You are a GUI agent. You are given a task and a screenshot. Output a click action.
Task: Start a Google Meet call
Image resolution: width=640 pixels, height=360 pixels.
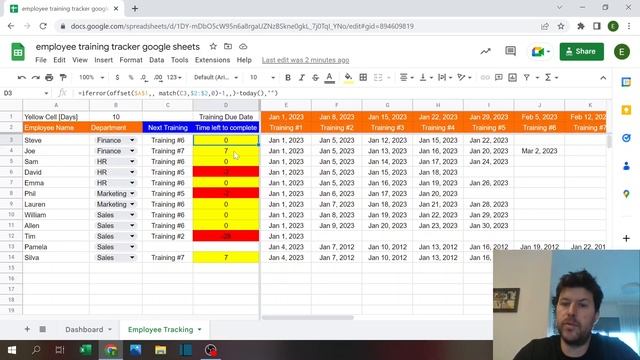tap(541, 52)
